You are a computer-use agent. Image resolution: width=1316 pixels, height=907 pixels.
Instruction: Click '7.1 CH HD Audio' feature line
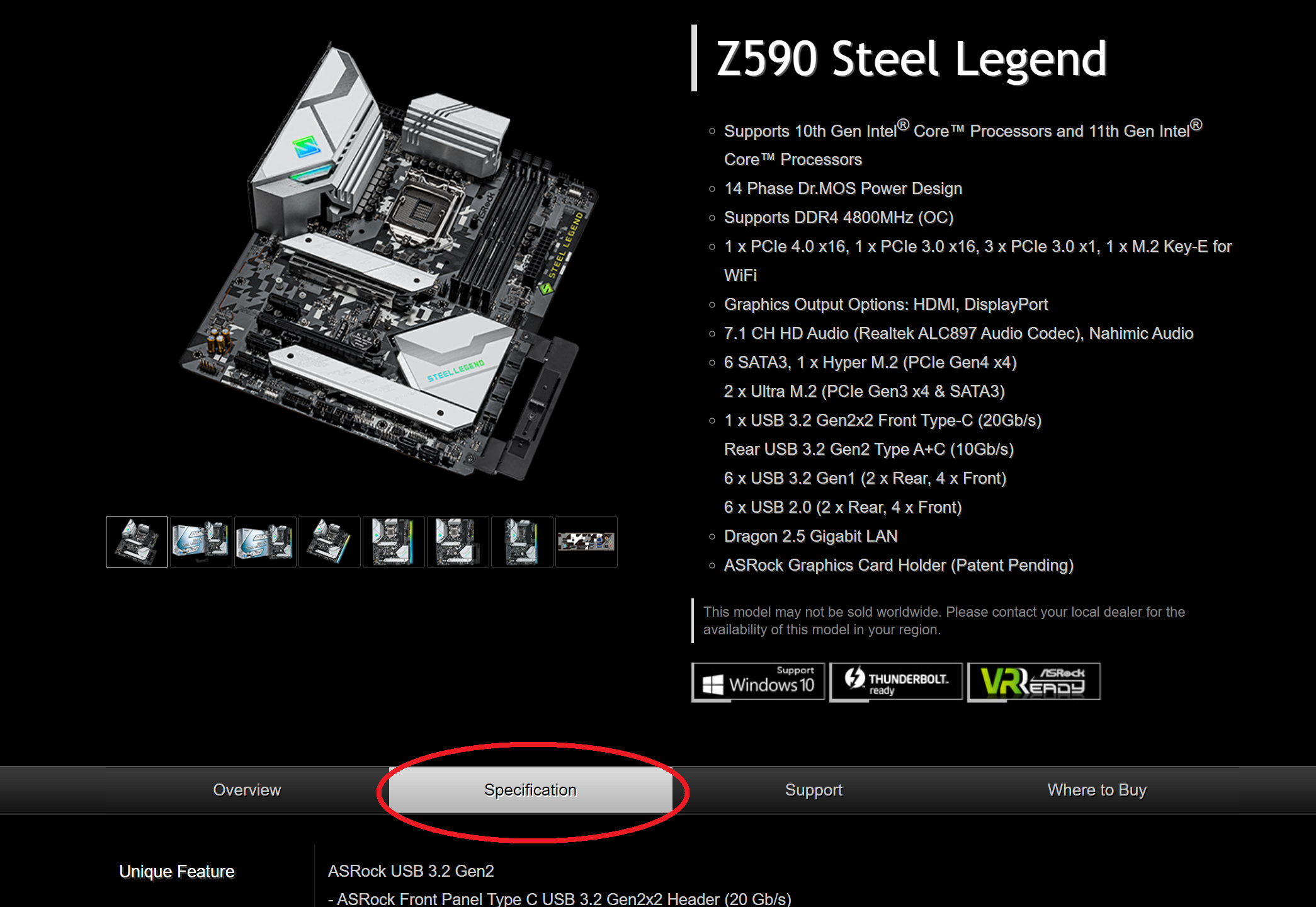959,333
